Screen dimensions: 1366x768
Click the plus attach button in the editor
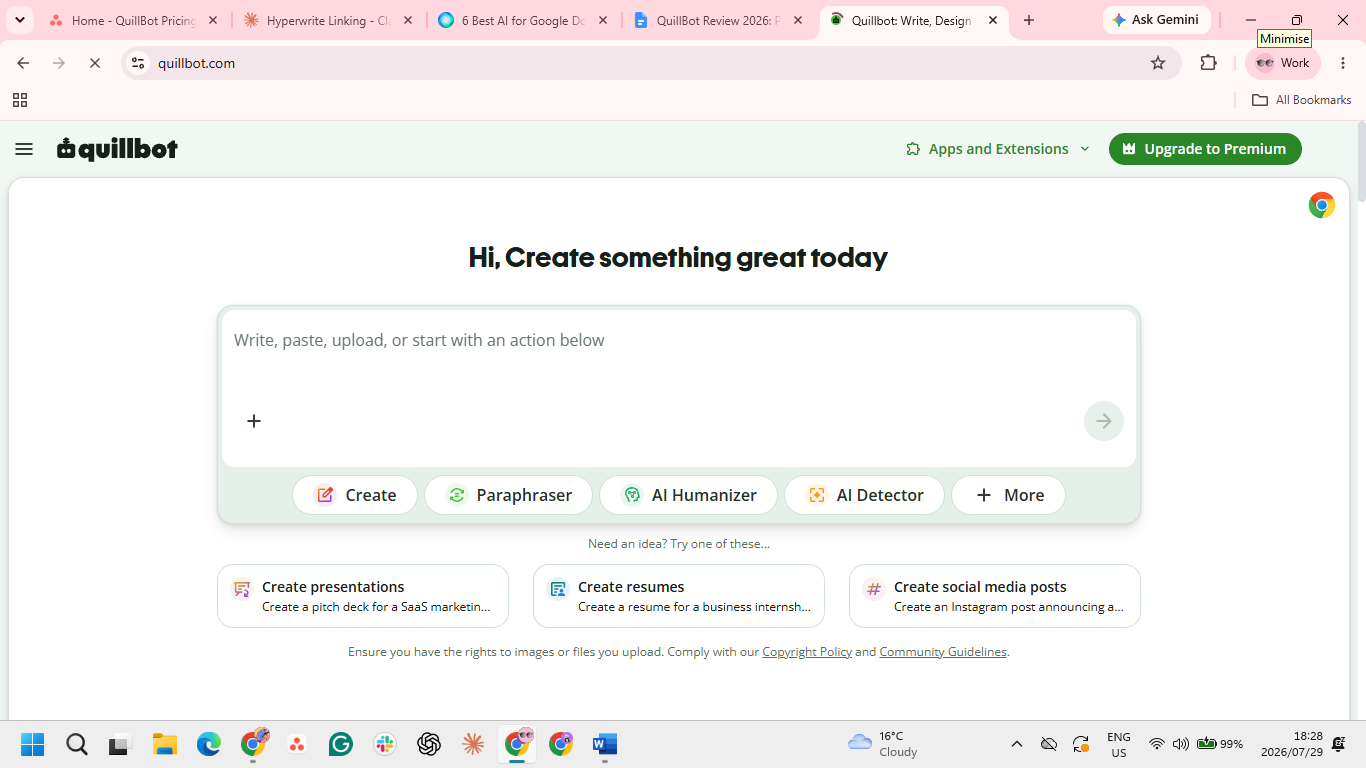(254, 421)
